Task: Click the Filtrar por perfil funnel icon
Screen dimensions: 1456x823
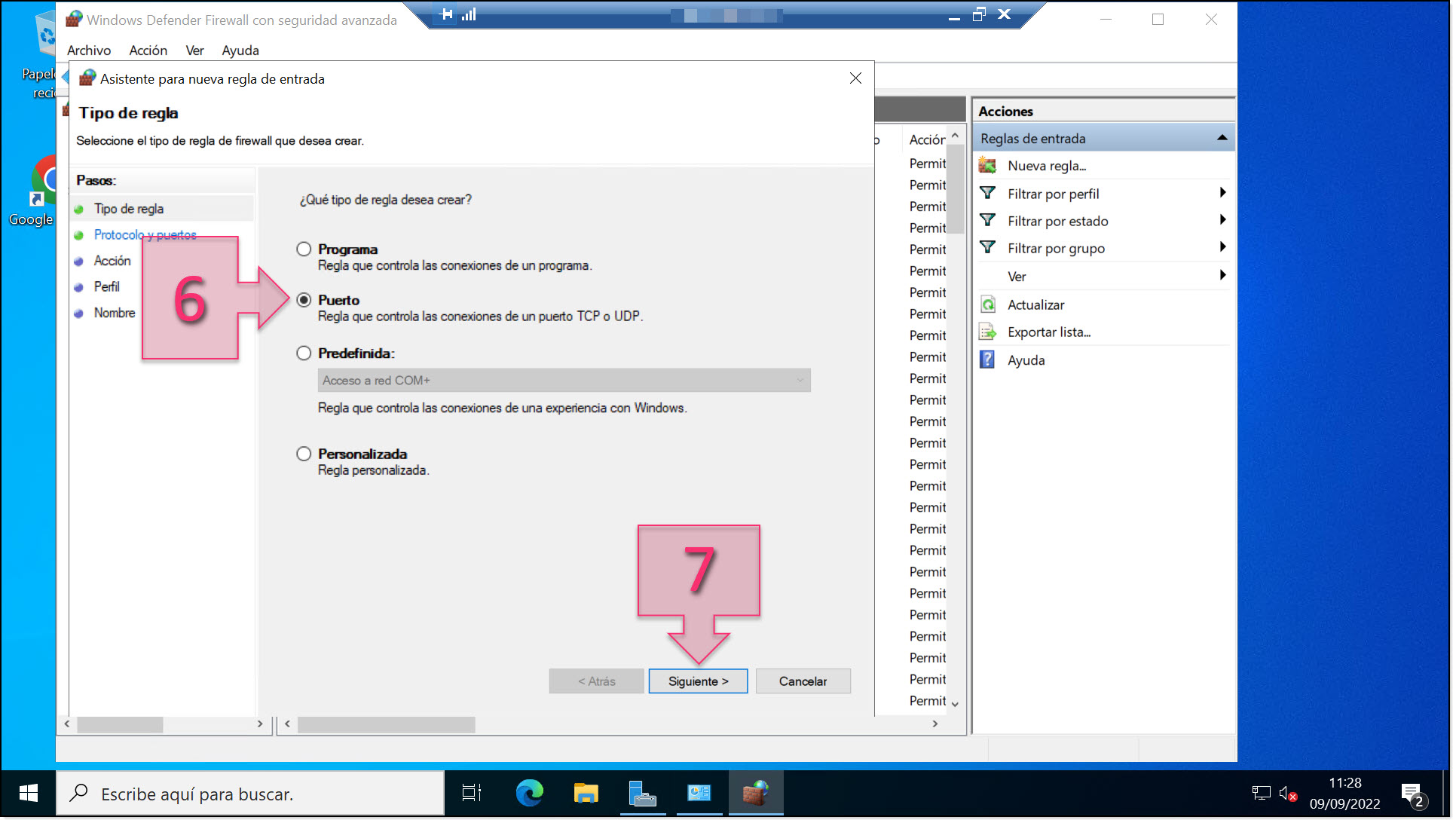Action: pos(987,194)
